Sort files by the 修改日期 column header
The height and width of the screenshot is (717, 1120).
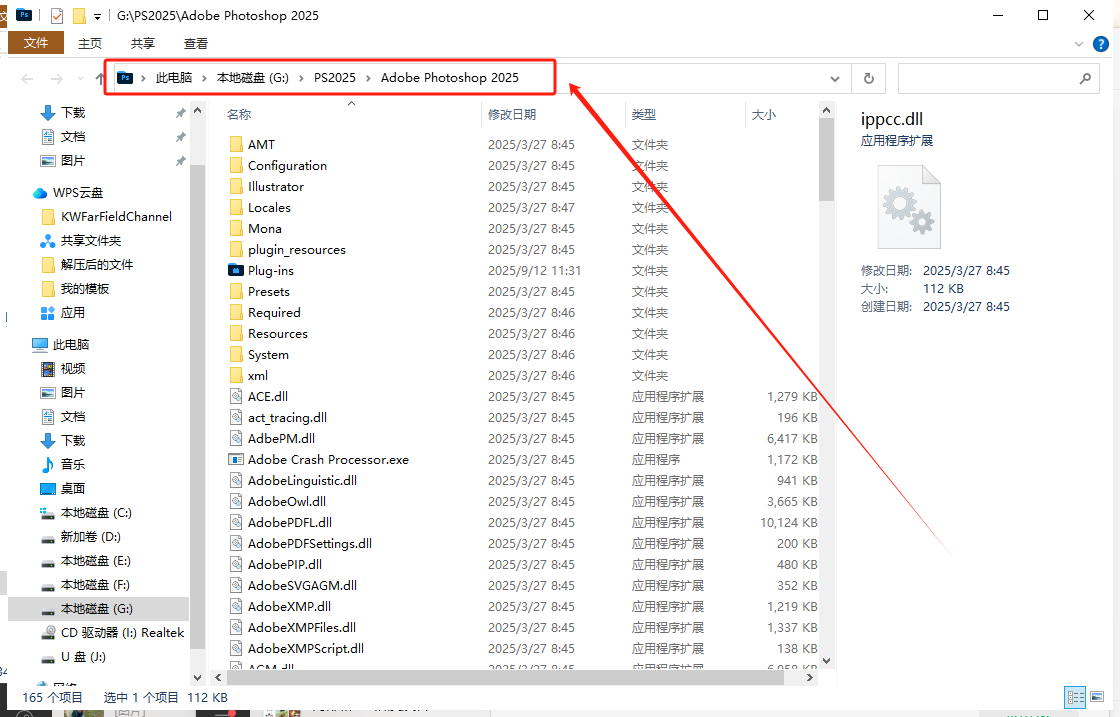pos(511,114)
